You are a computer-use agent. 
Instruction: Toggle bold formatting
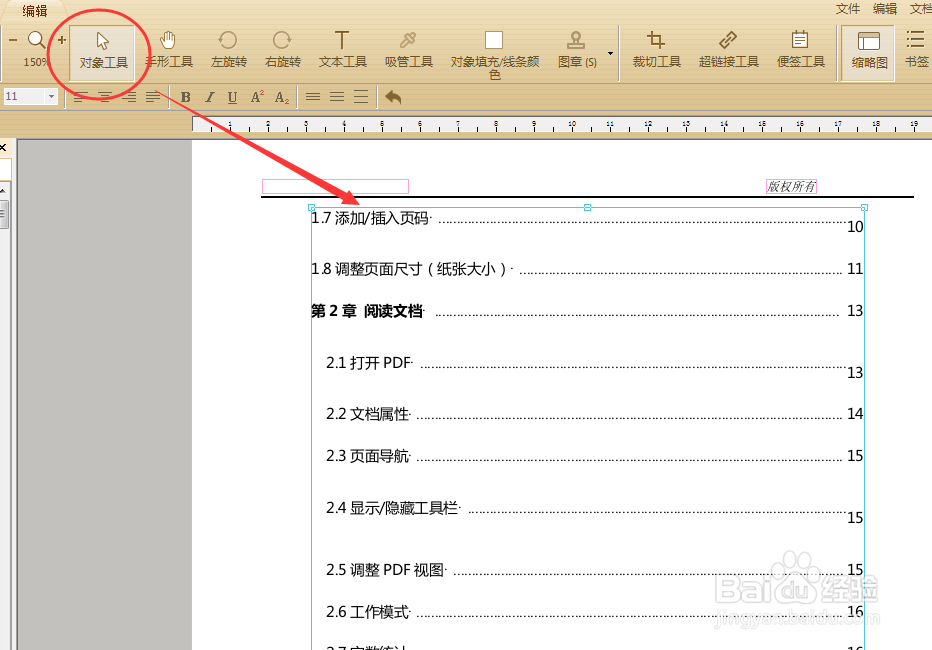tap(185, 97)
